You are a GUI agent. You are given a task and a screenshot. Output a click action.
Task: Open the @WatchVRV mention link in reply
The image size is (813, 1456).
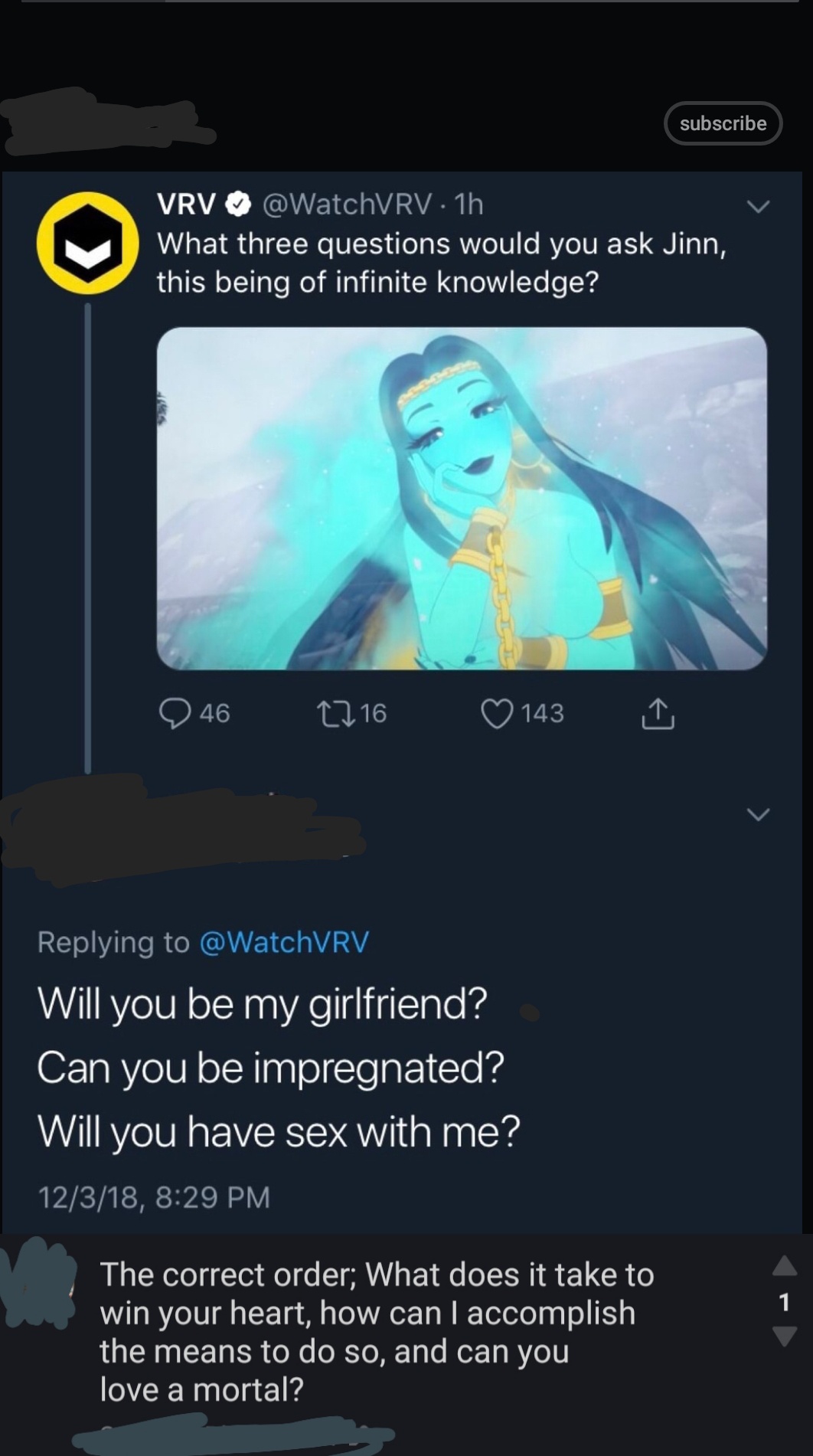tap(284, 941)
